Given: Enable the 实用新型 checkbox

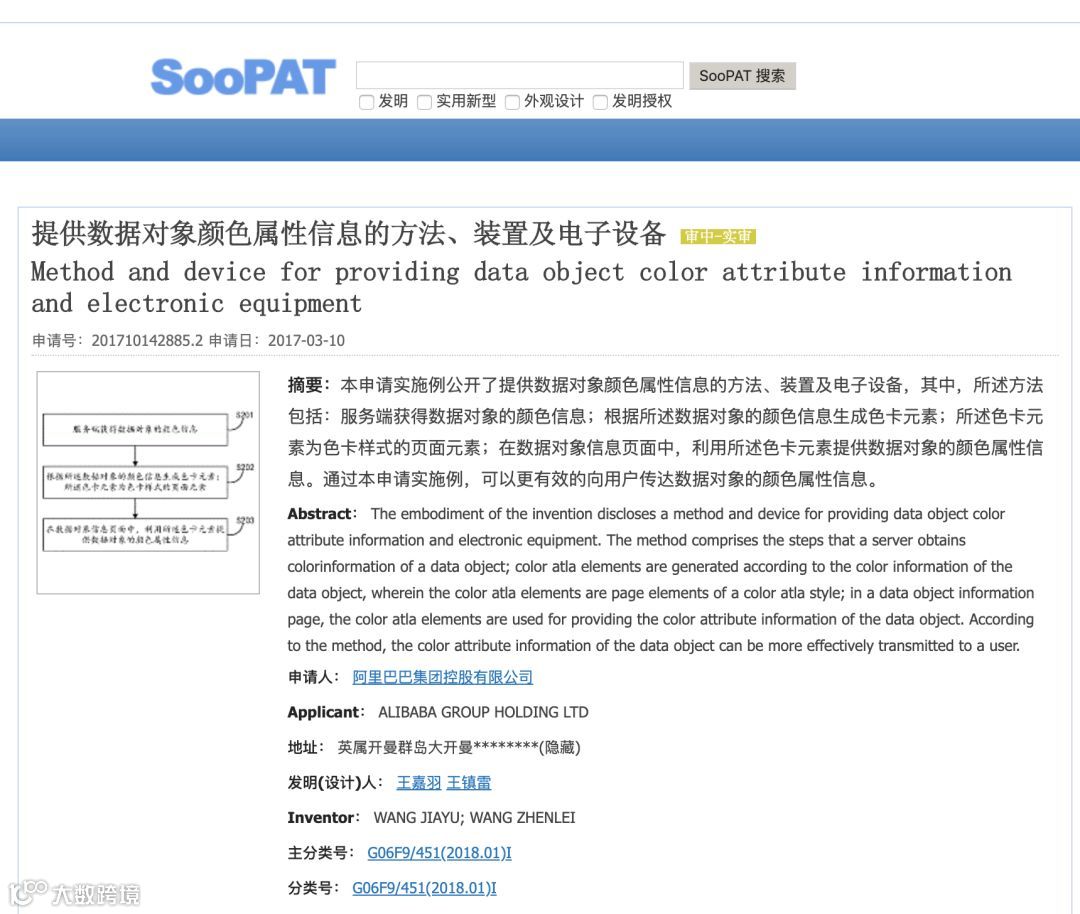Looking at the screenshot, I should tap(424, 102).
